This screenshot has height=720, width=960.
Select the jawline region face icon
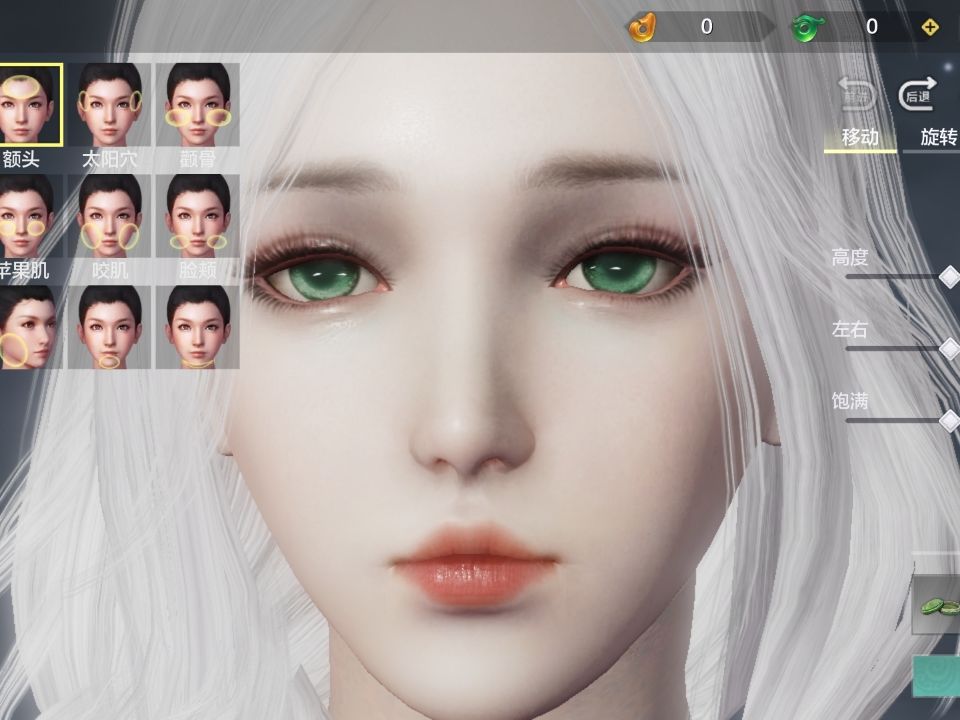pyautogui.click(x=198, y=327)
